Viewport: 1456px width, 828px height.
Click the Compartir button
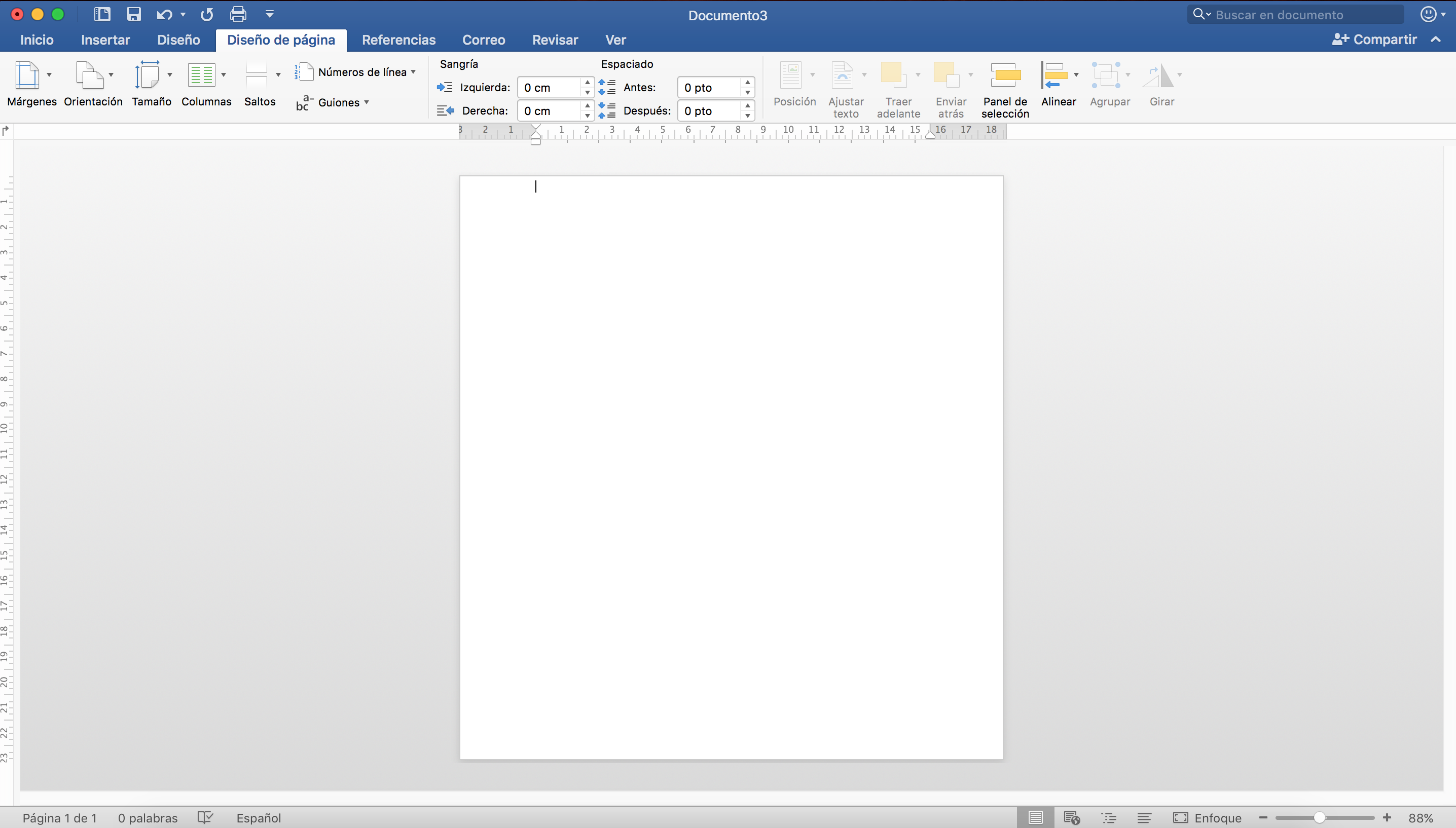[x=1374, y=39]
